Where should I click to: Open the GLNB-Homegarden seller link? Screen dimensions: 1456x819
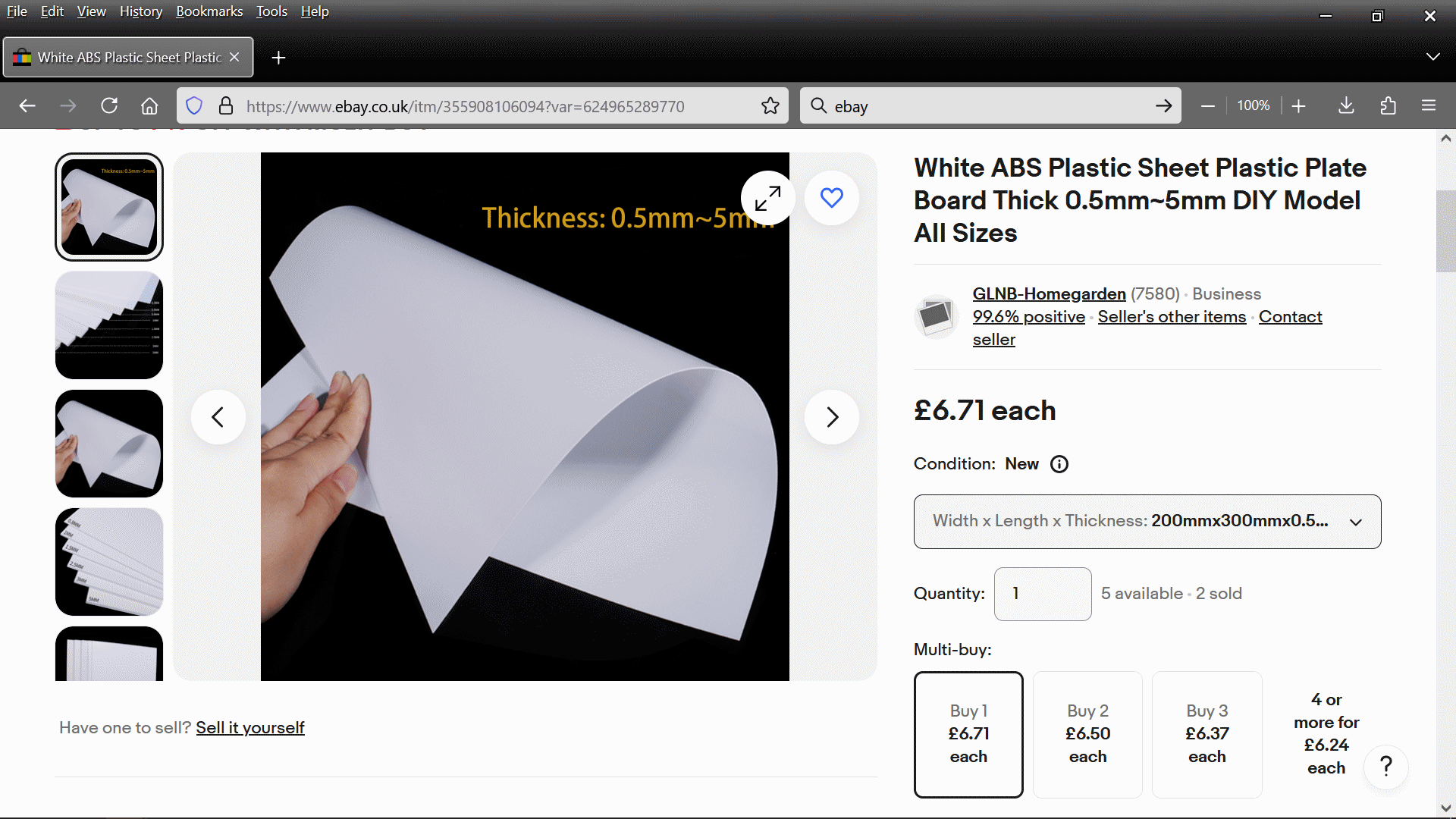click(x=1049, y=294)
